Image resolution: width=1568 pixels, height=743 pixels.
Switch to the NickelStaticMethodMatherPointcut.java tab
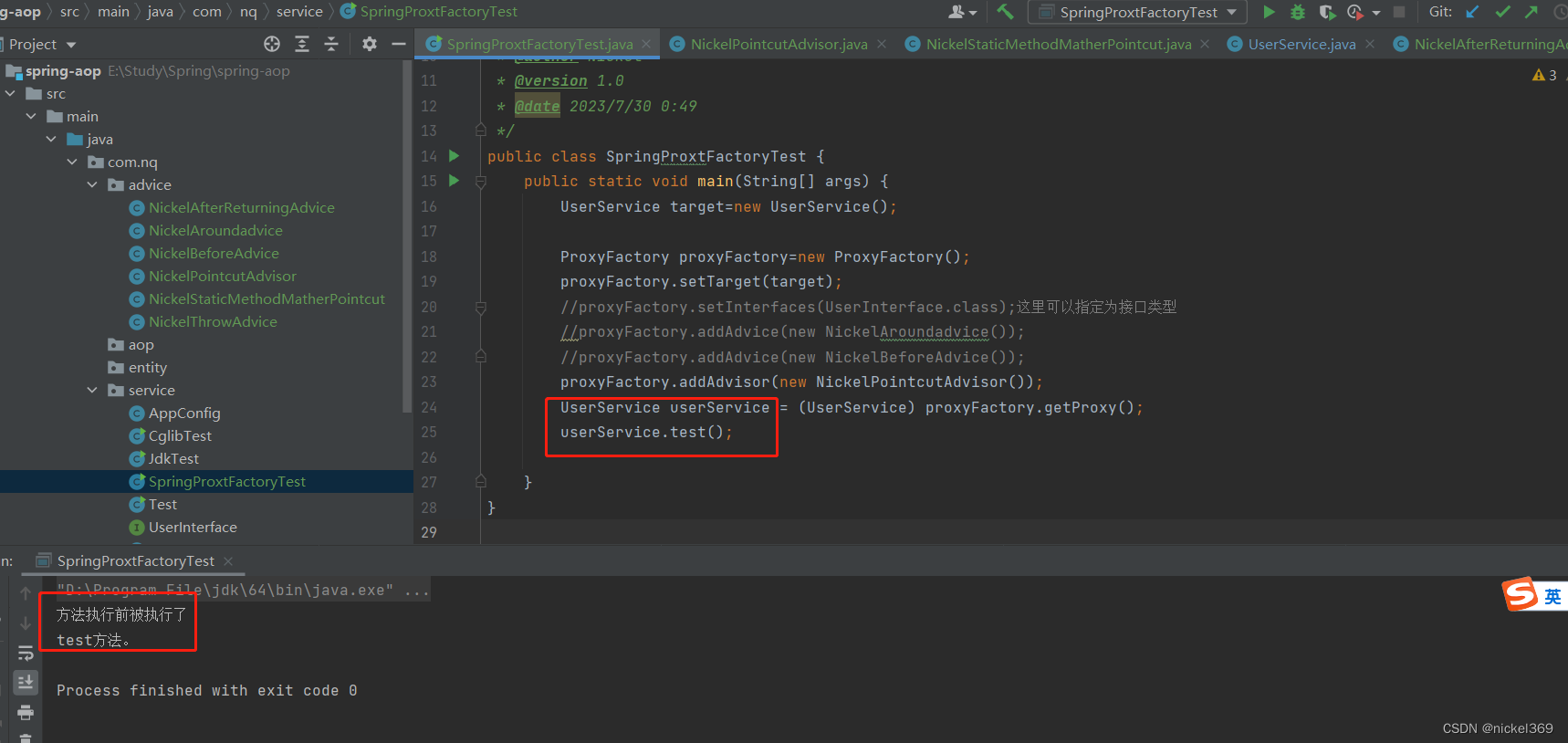[1059, 44]
